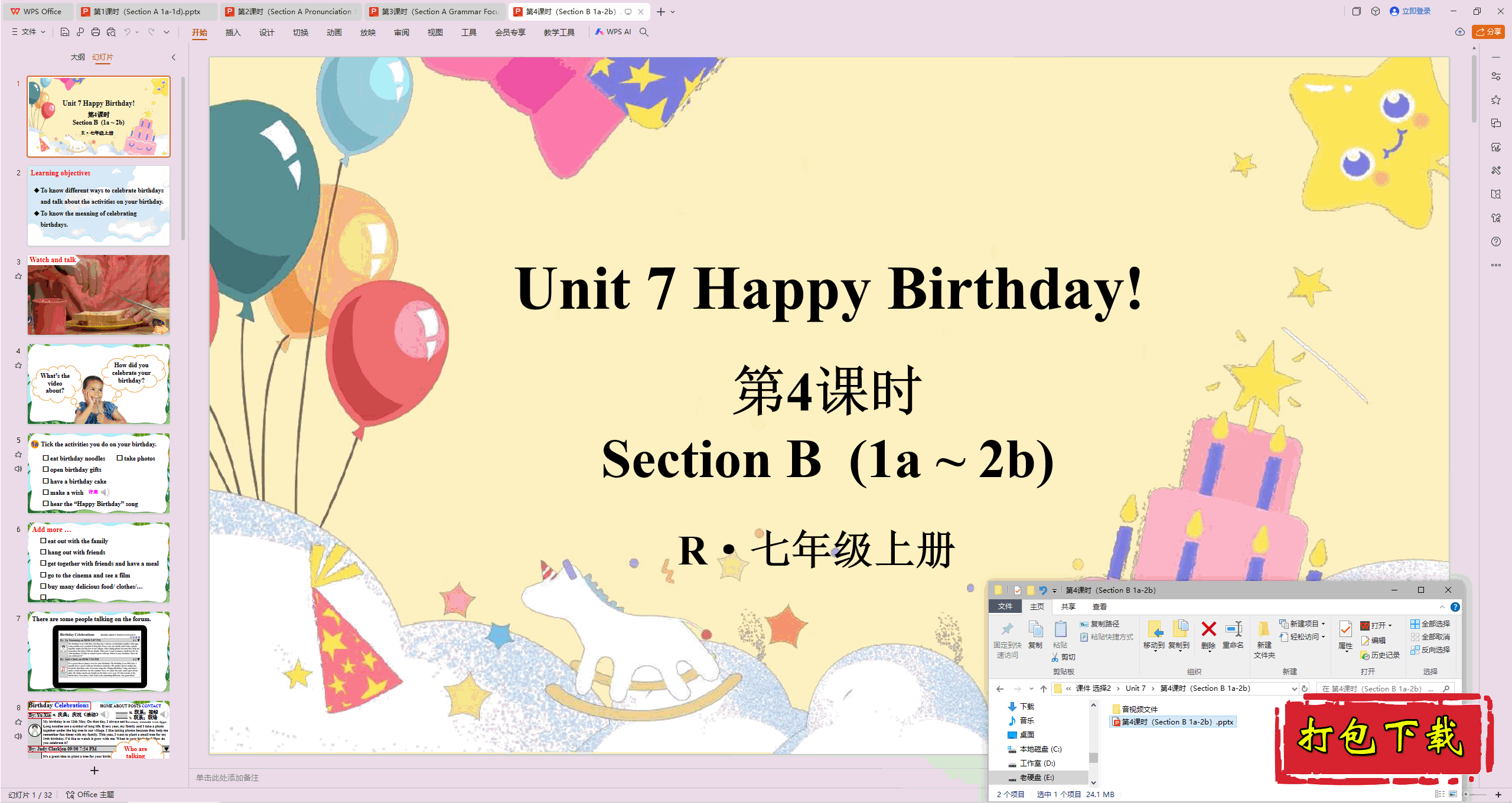This screenshot has height=803, width=1512.
Task: Open the Share tab in Explorer window
Action: point(1068,607)
